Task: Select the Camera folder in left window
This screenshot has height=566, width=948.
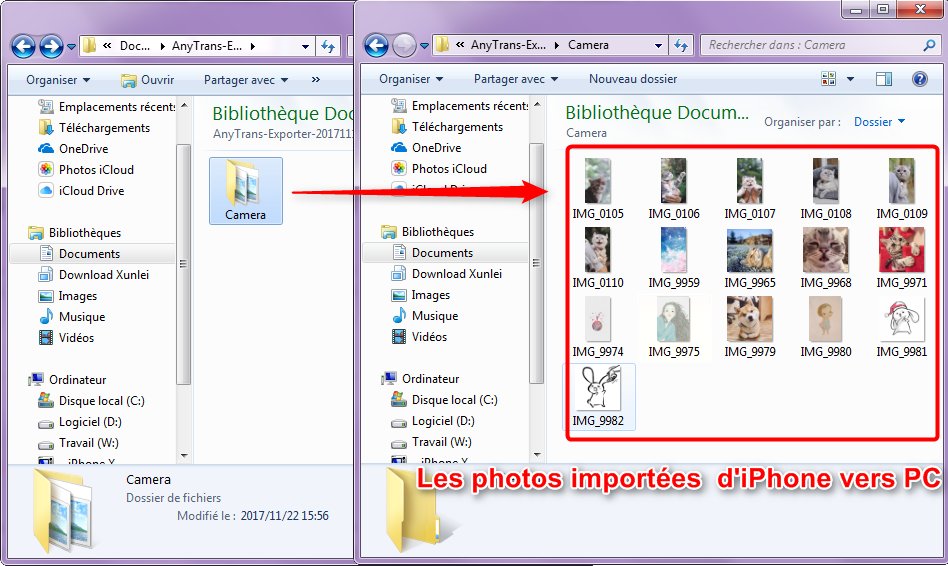Action: [x=245, y=190]
